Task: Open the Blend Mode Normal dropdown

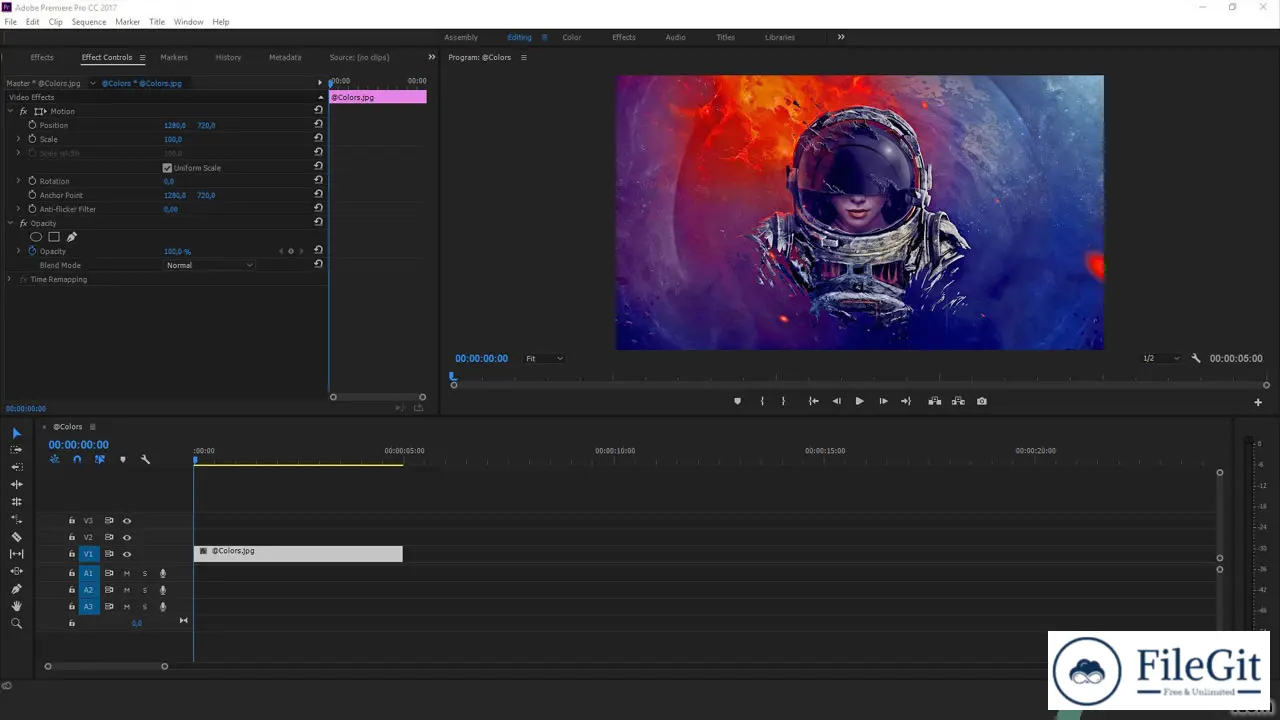Action: 210,265
